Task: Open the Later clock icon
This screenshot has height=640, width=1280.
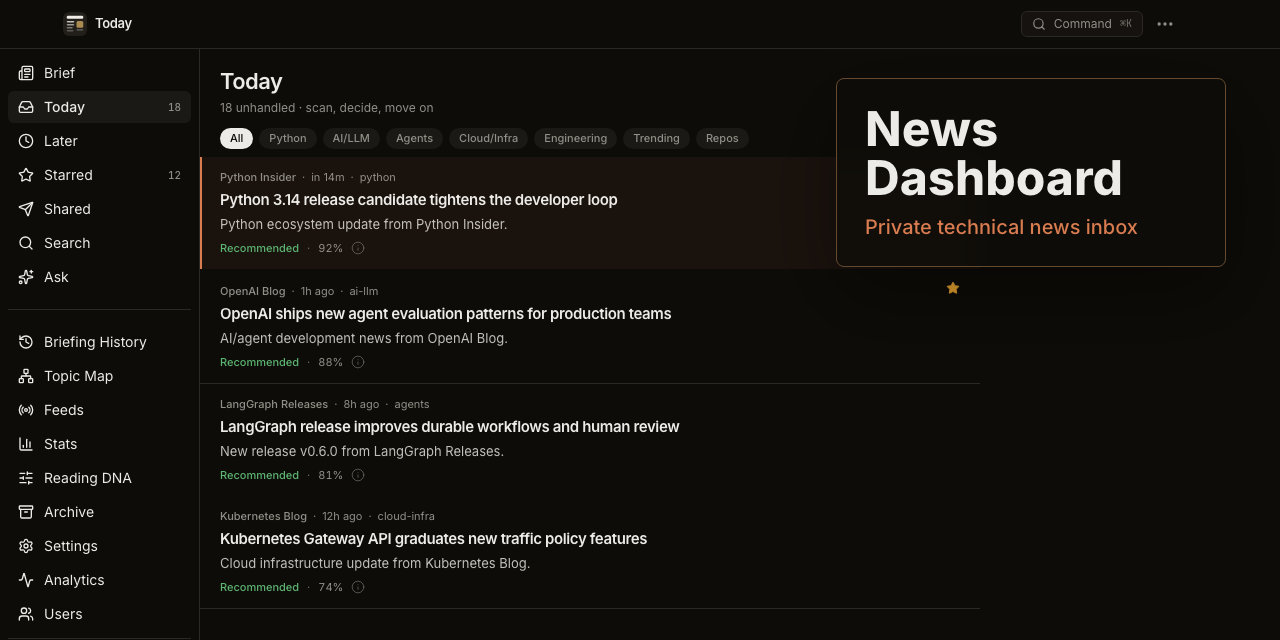Action: pos(26,141)
